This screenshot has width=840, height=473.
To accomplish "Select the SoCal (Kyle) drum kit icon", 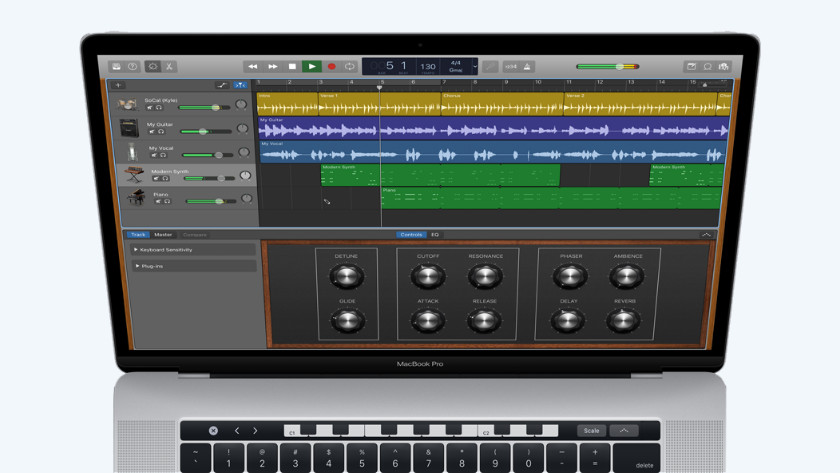I will click(x=127, y=104).
